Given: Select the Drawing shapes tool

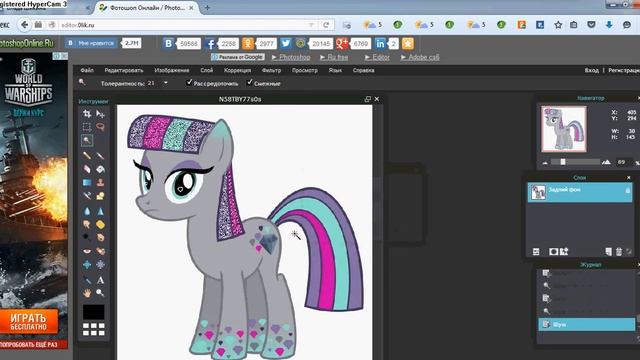Looking at the screenshot, I should pyautogui.click(x=100, y=196).
